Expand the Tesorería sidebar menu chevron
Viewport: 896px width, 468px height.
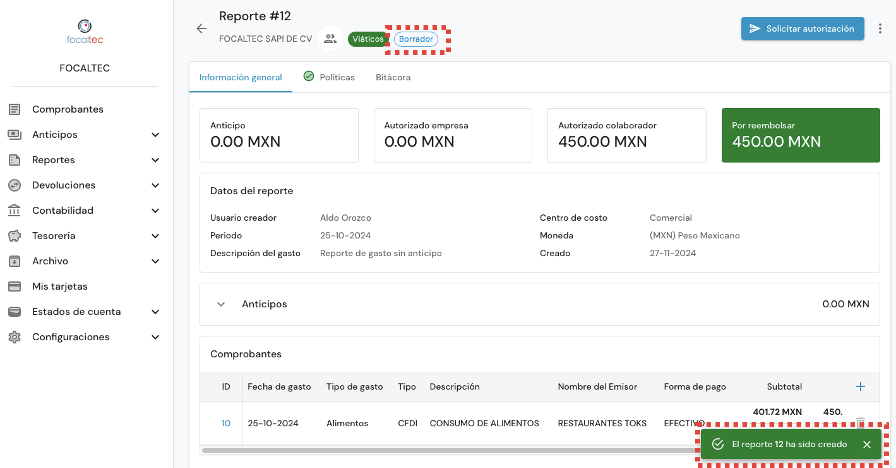click(155, 235)
